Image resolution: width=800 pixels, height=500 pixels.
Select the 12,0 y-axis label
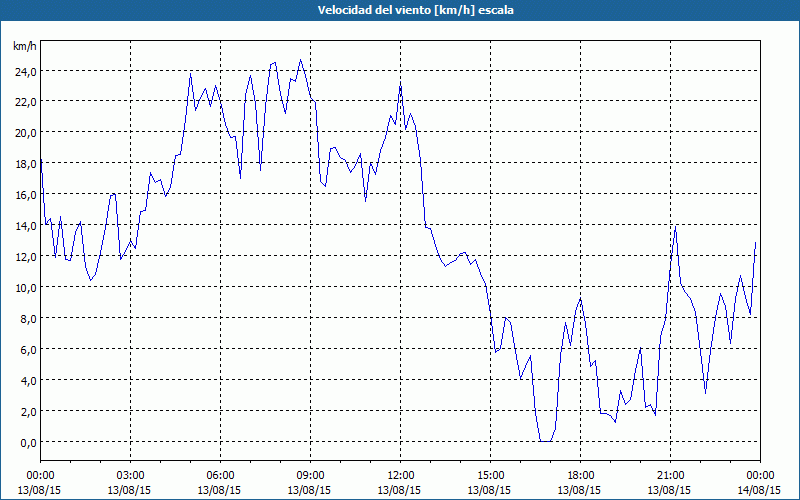28,257
